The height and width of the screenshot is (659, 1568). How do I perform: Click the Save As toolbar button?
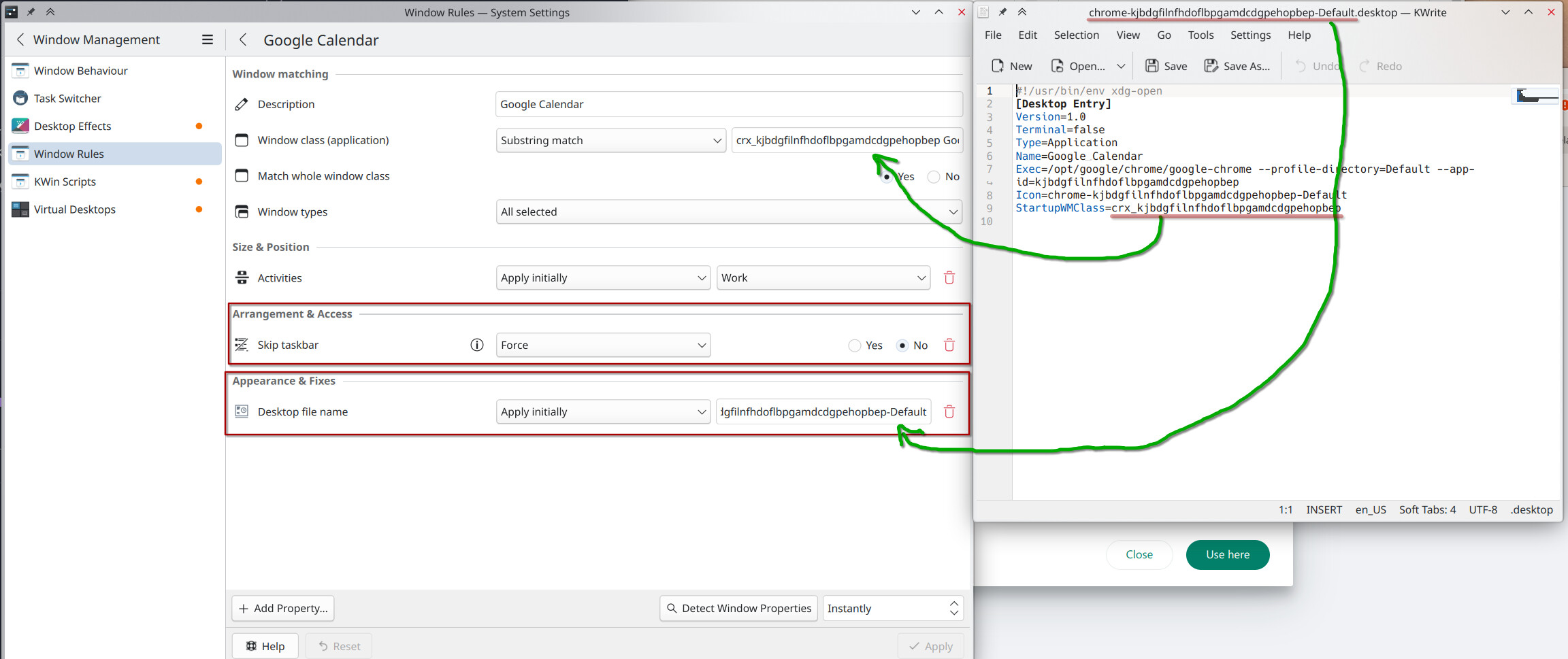click(1237, 66)
